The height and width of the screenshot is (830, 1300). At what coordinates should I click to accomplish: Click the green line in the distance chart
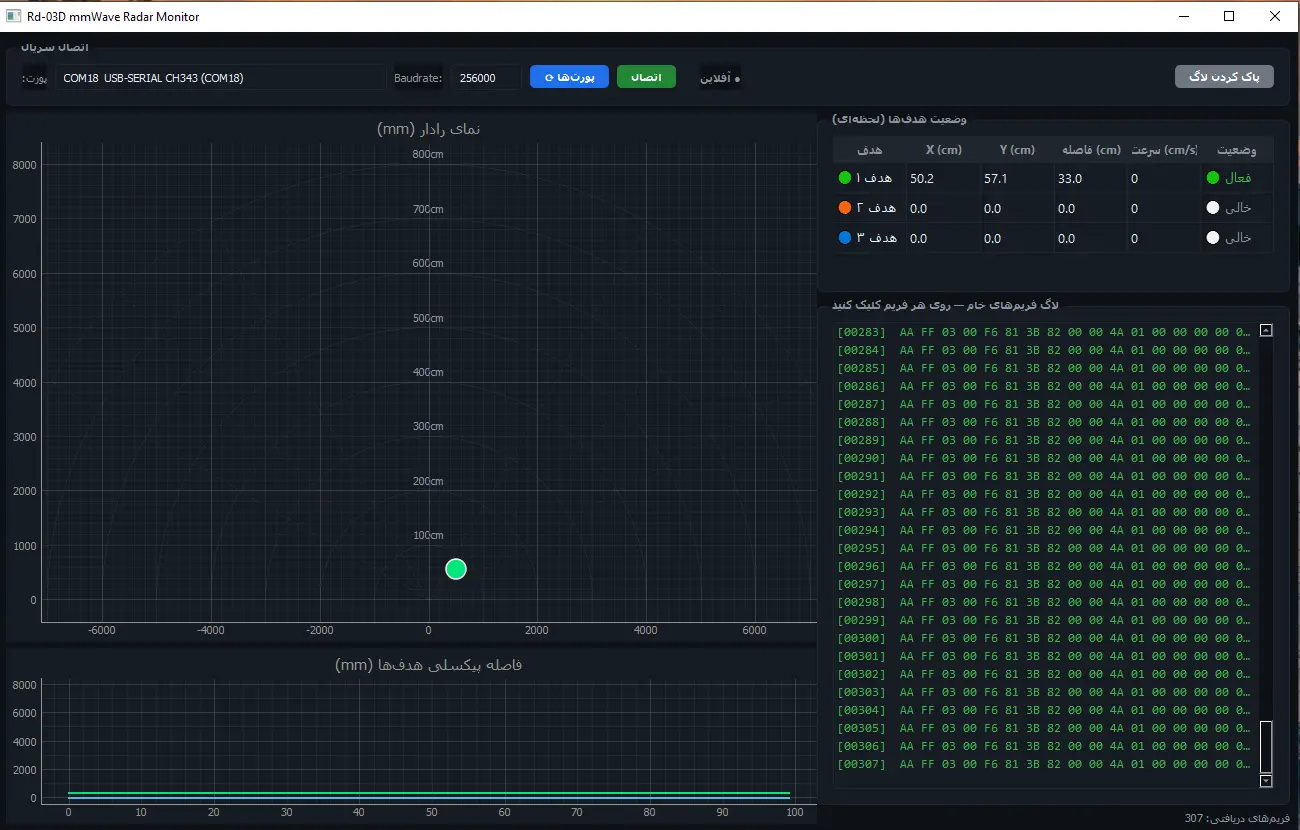[x=429, y=793]
